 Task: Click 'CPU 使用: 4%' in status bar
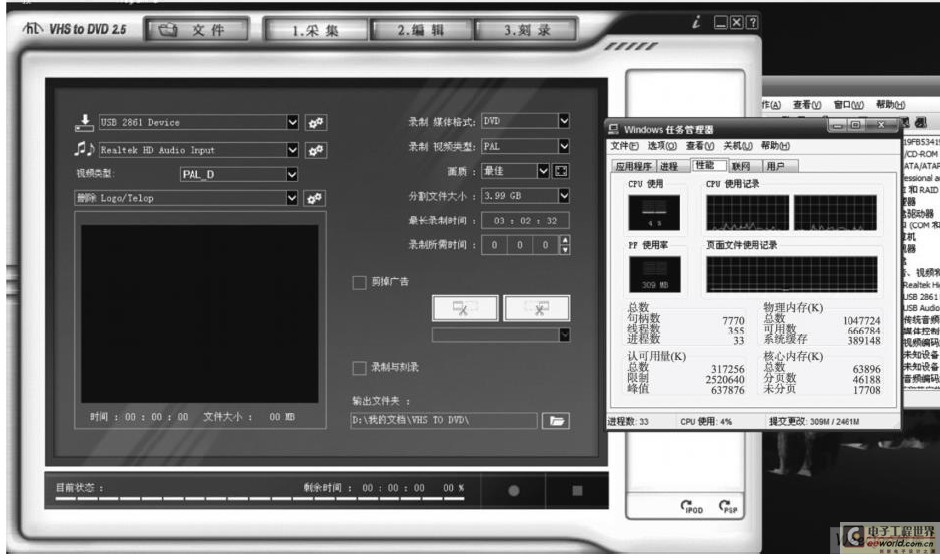tap(706, 421)
